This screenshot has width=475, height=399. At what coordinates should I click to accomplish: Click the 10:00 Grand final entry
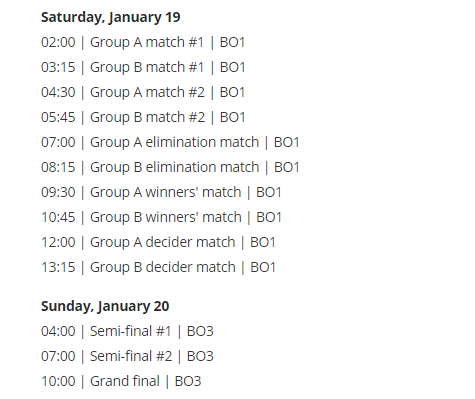(x=121, y=381)
